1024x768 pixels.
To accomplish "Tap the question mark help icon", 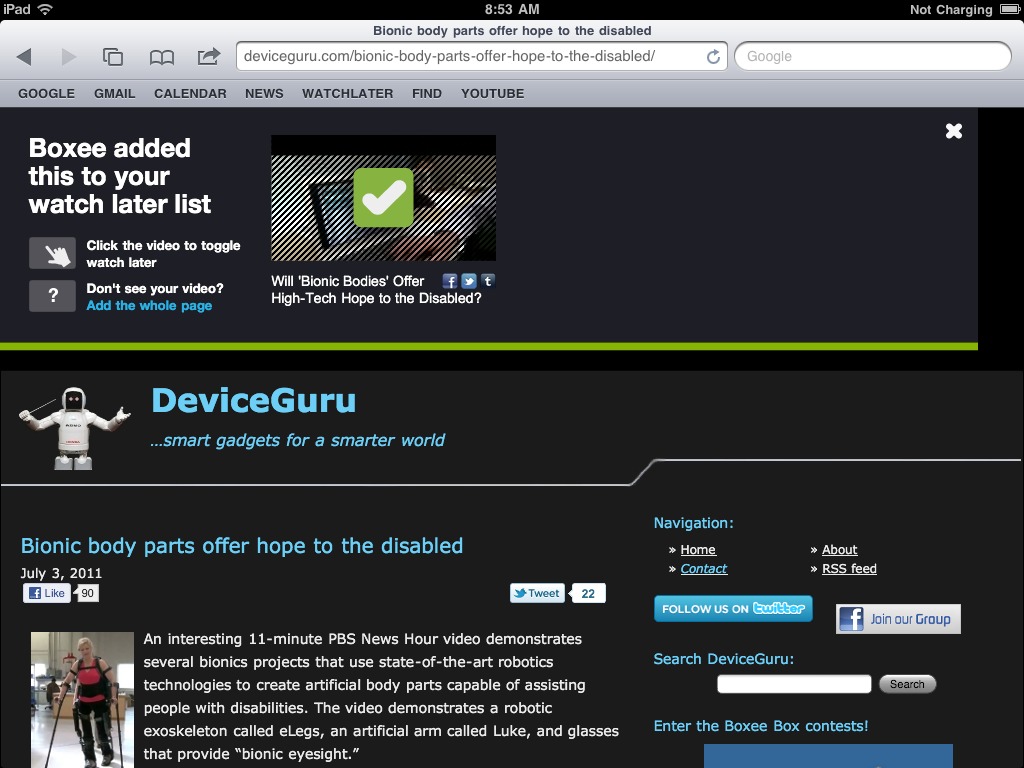I will click(x=52, y=296).
